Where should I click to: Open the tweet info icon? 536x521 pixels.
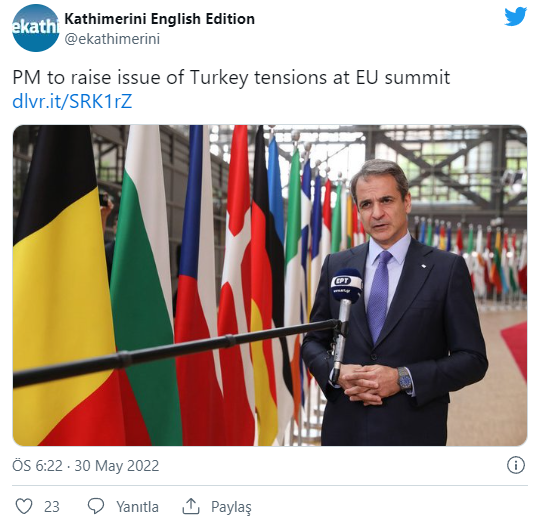[x=515, y=465]
